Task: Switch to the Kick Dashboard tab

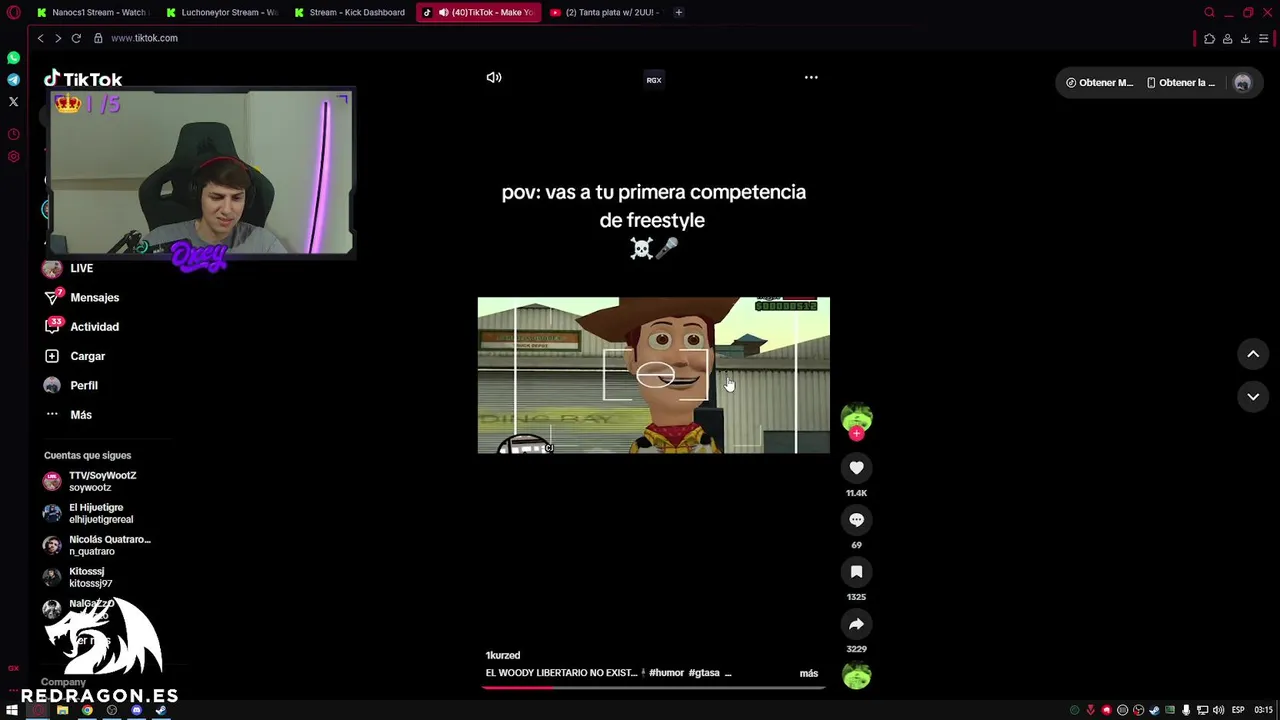Action: pos(350,12)
